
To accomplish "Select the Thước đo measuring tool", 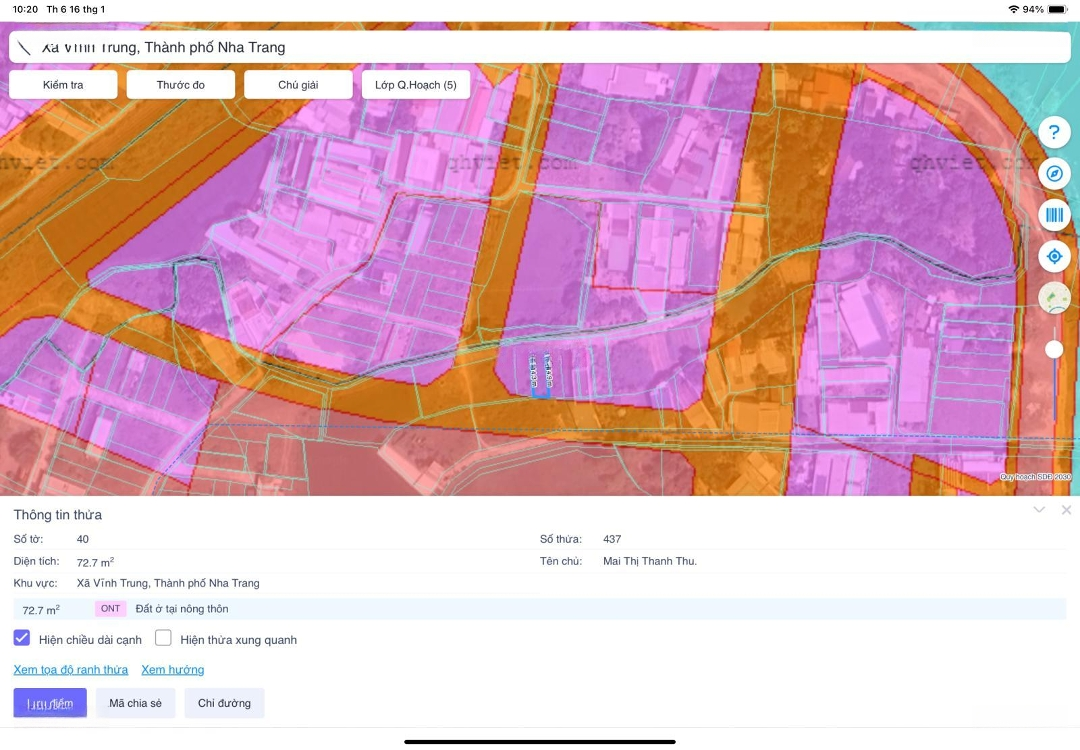I will tap(181, 85).
